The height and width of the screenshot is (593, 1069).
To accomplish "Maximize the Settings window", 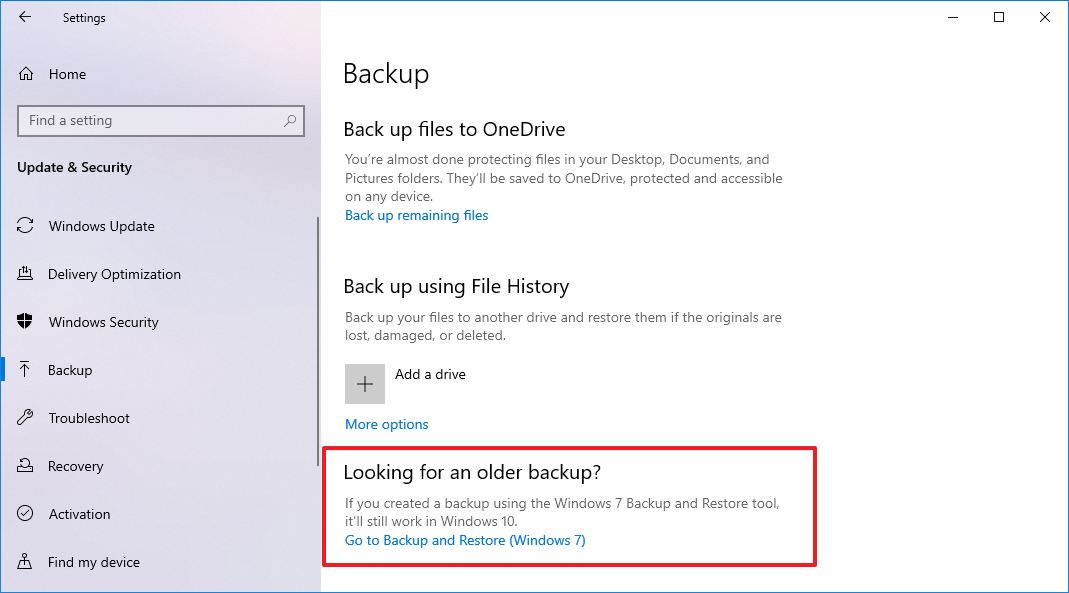I will 998,17.
